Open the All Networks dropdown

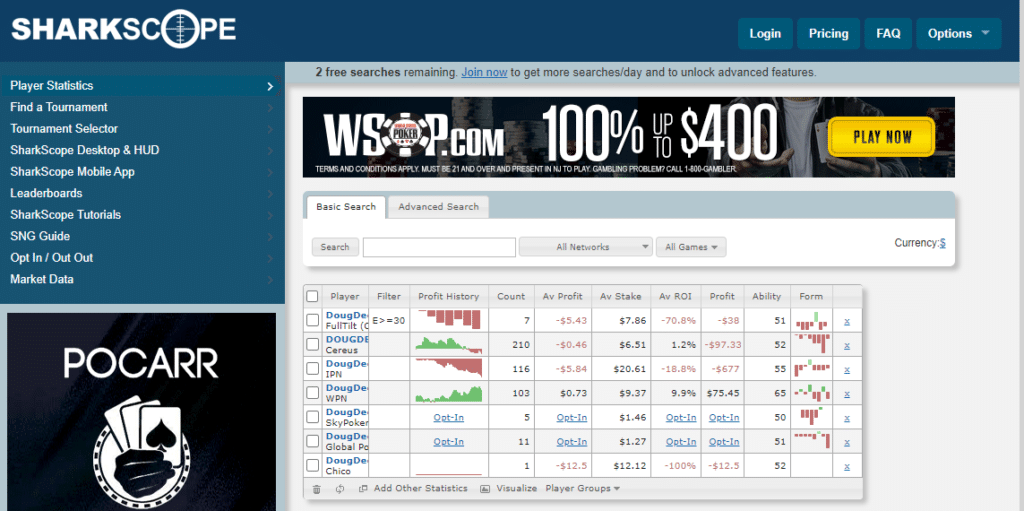(x=586, y=247)
